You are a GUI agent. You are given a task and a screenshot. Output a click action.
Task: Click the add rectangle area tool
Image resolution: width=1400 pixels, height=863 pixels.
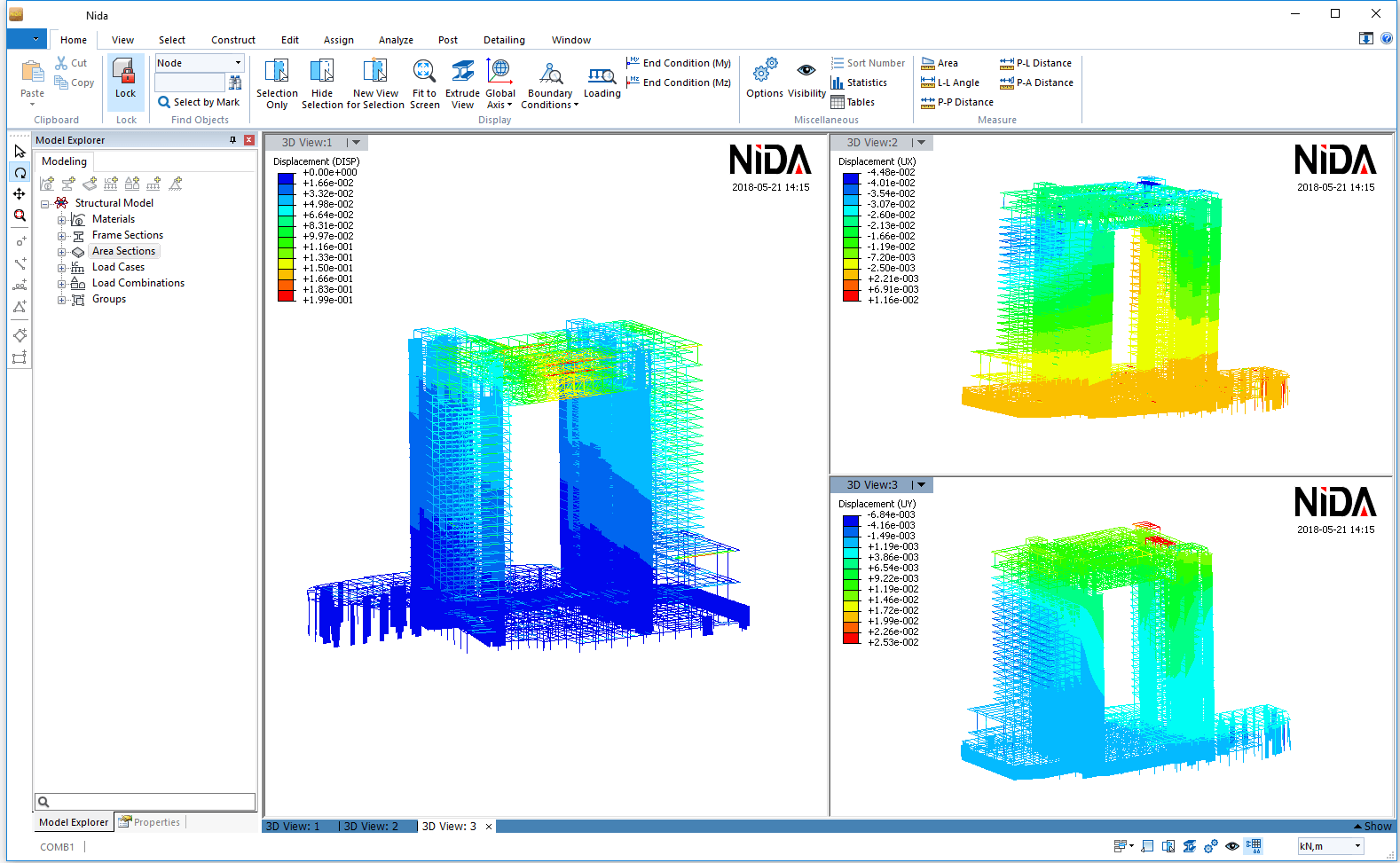[20, 357]
